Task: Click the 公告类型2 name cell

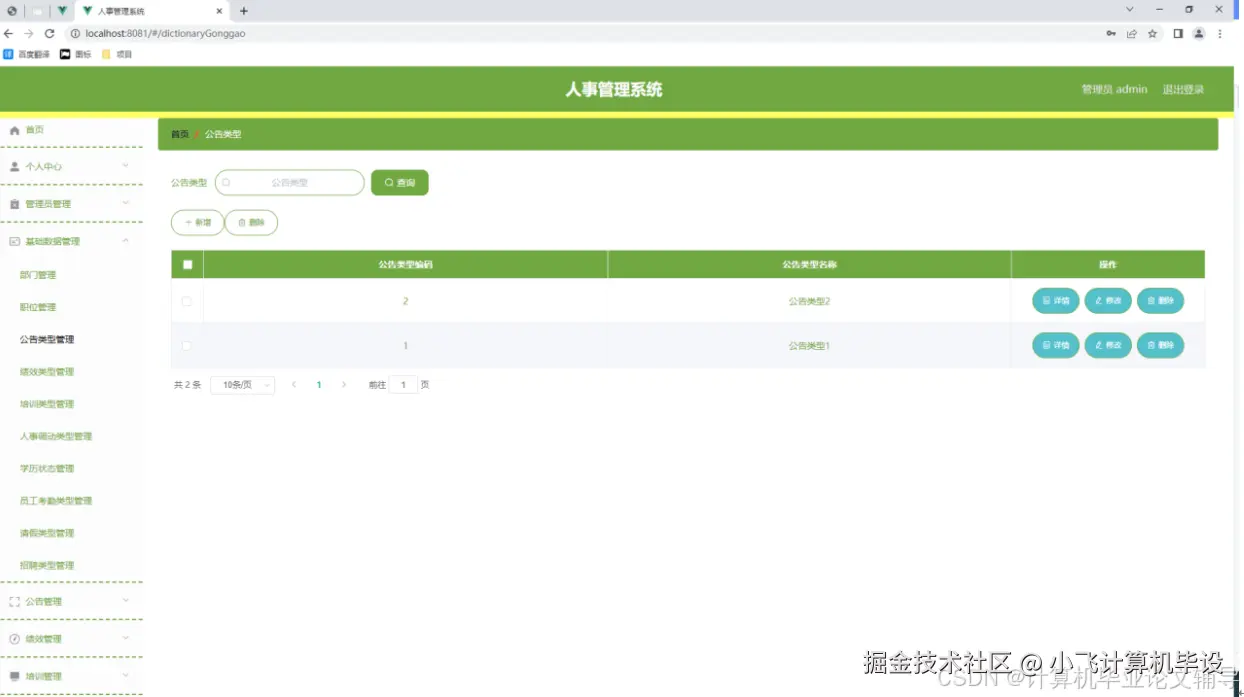Action: pyautogui.click(x=809, y=301)
